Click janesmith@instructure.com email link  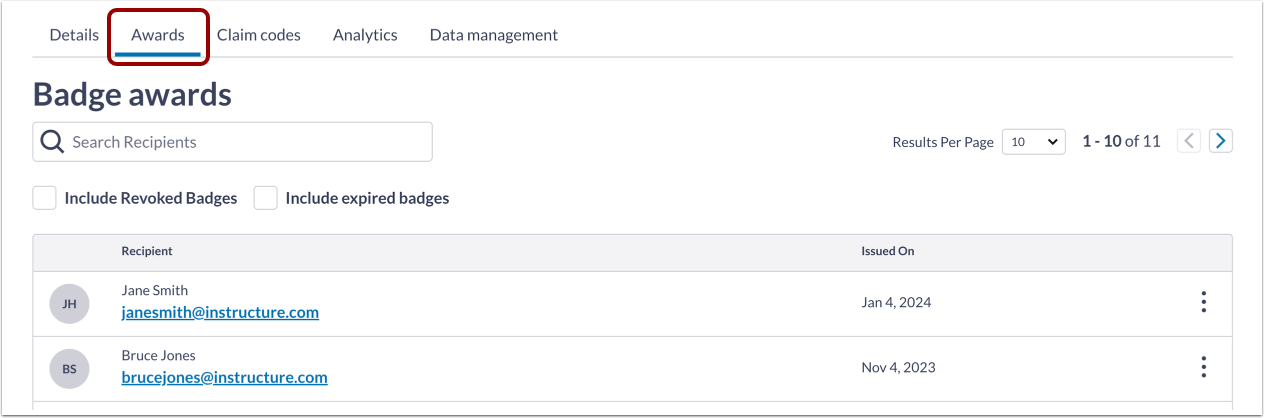[x=220, y=312]
